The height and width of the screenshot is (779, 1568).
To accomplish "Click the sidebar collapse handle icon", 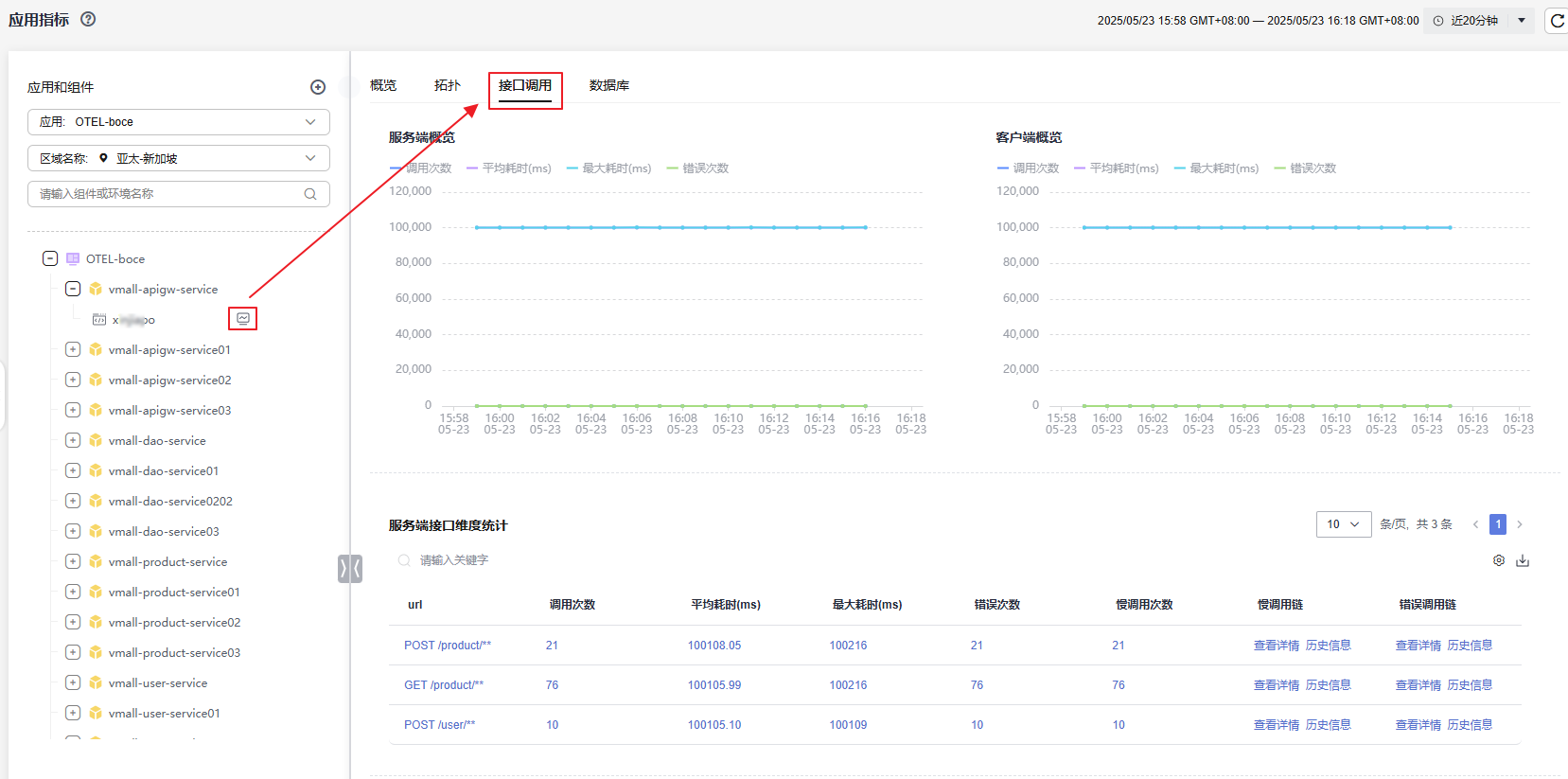I will pyautogui.click(x=350, y=568).
